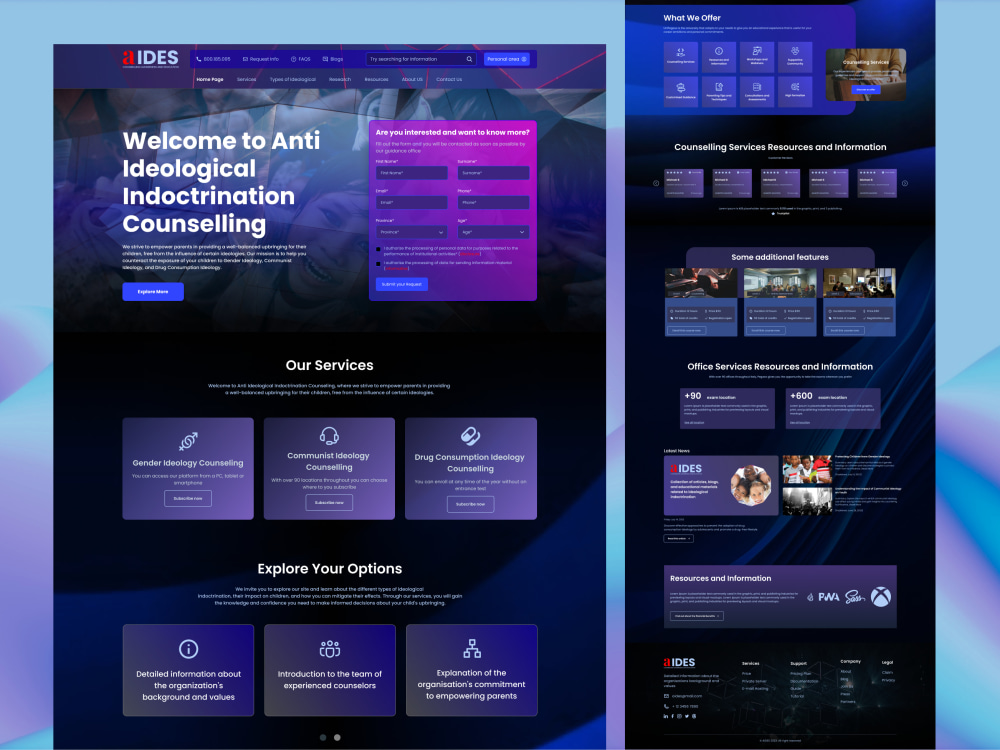Open the last tile in What We Offer
Screen dimensions: 1000x750
(x=795, y=91)
